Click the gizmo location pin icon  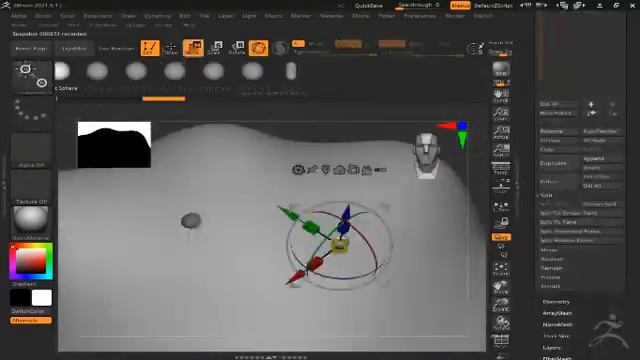click(x=325, y=169)
